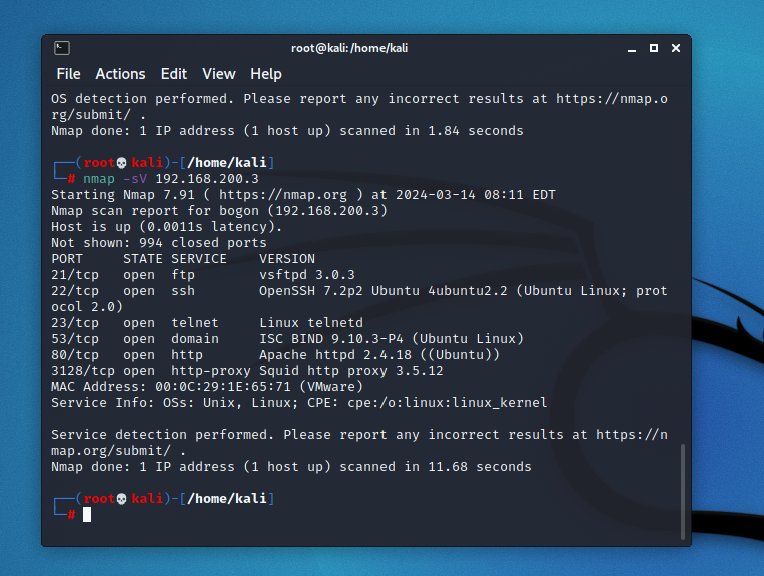This screenshot has height=576, width=764.
Task: Click the ISC BIND 9.10.3-P4 text
Action: click(x=331, y=339)
